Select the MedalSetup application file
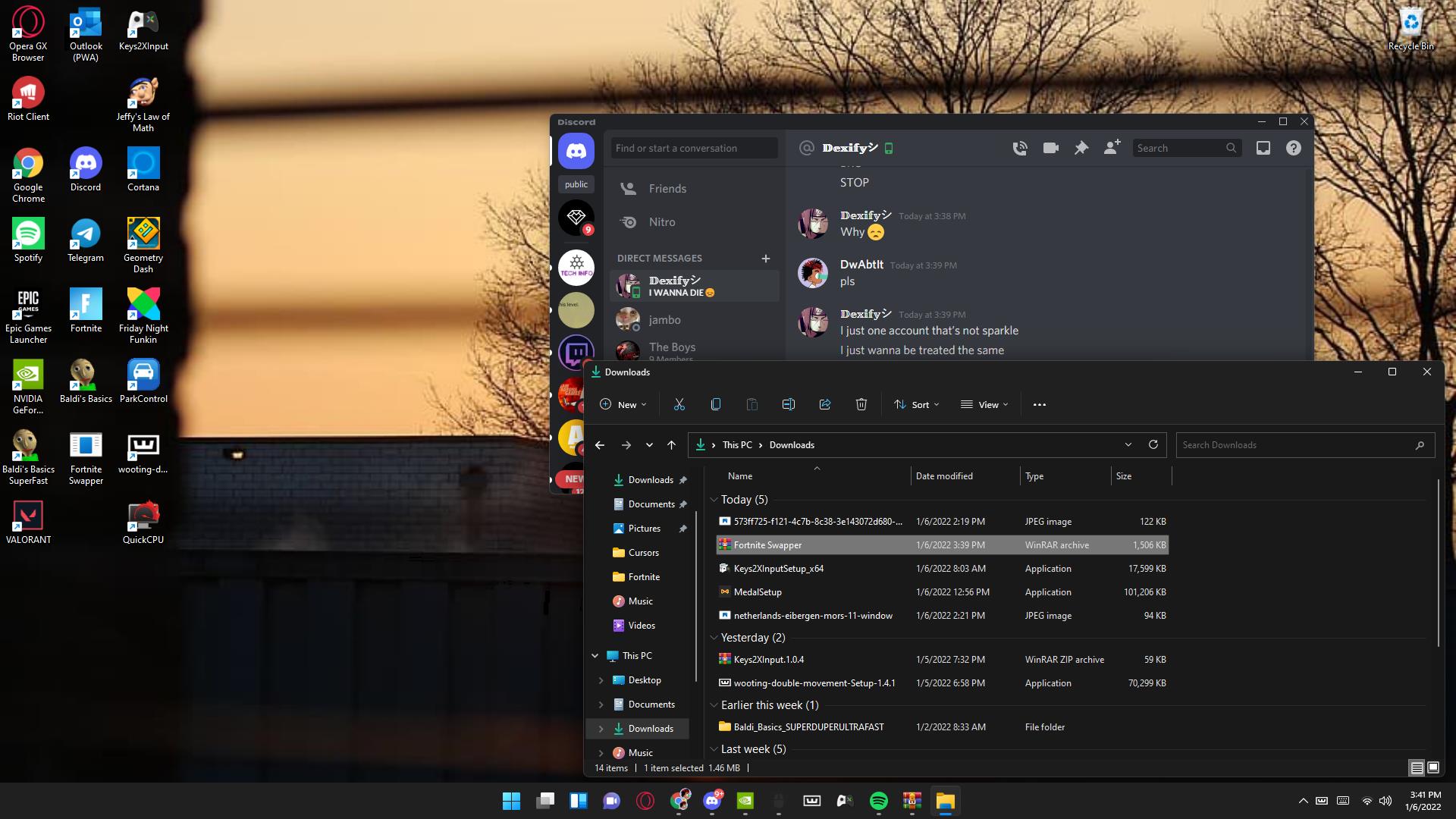This screenshot has height=819, width=1456. point(758,592)
